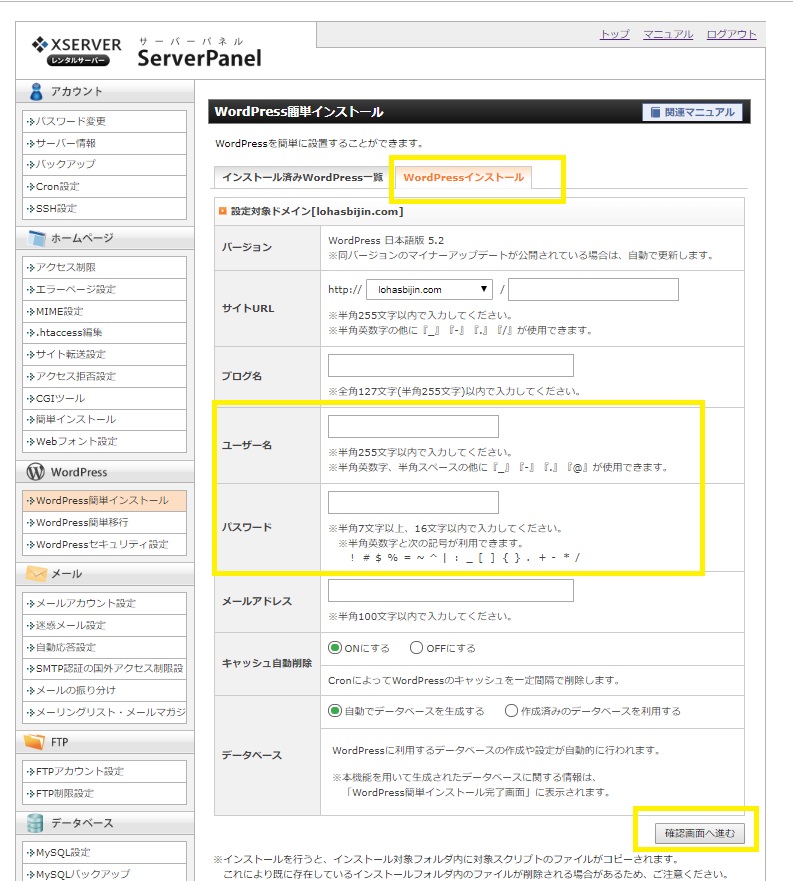This screenshot has height=881, width=793.
Task: Click the XSERVER logo
Action: (x=77, y=52)
